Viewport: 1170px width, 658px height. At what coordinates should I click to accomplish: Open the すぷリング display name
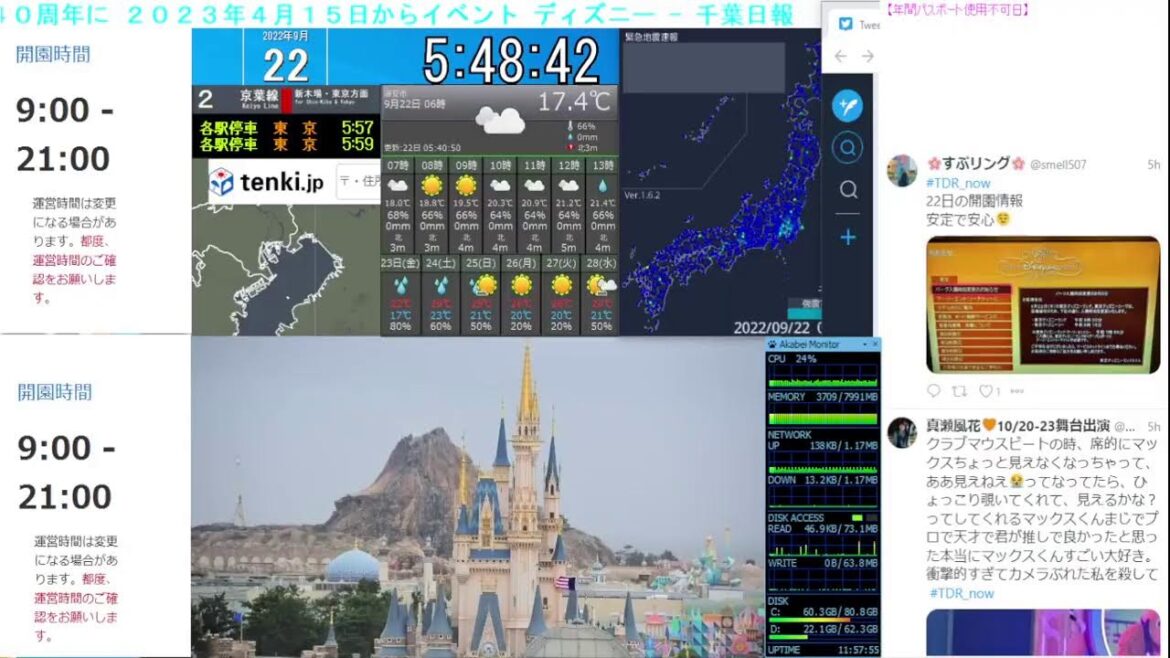point(976,163)
